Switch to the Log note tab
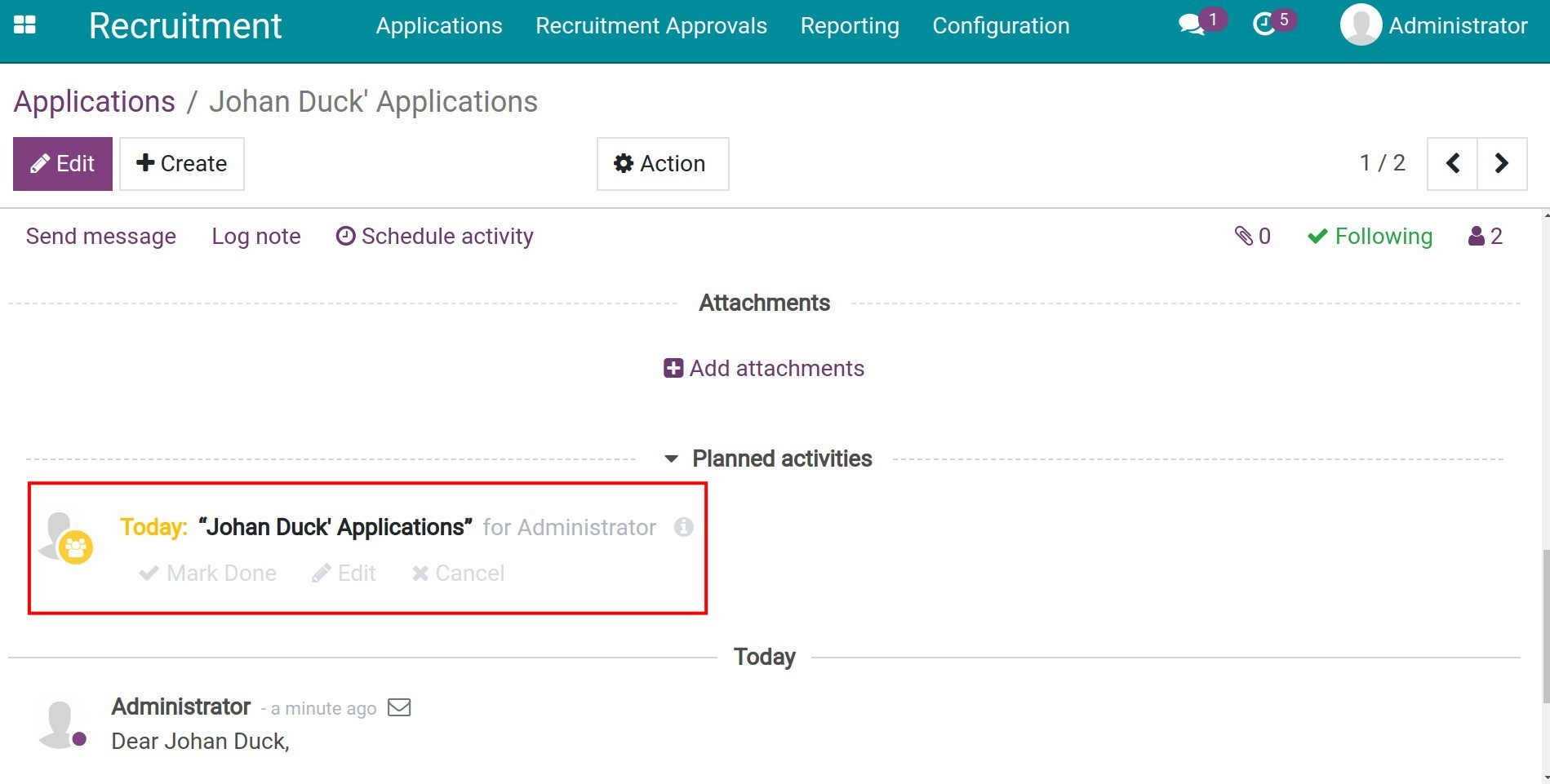The height and width of the screenshot is (784, 1550). [255, 236]
